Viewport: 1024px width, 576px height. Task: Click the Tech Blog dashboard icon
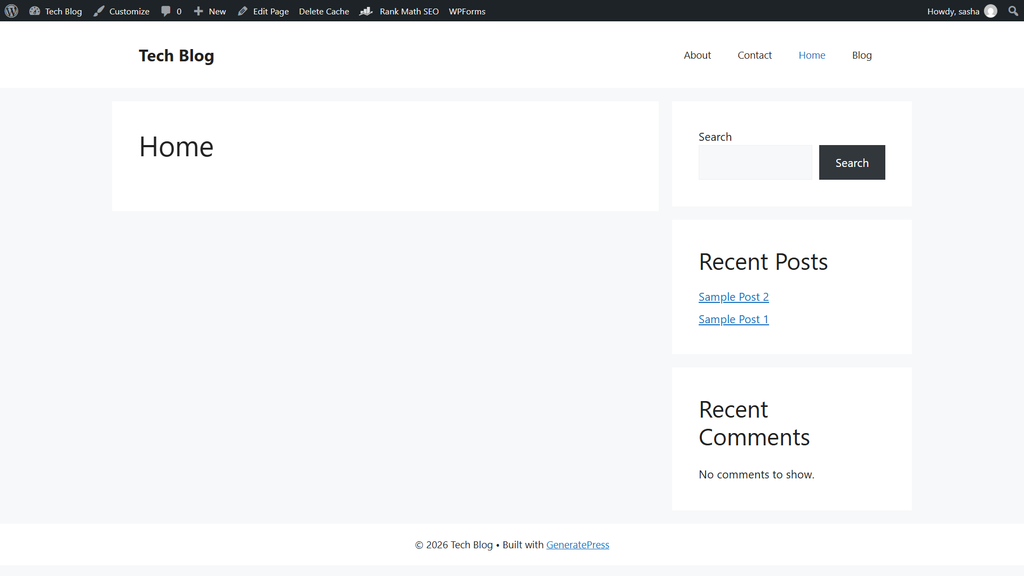click(x=35, y=11)
